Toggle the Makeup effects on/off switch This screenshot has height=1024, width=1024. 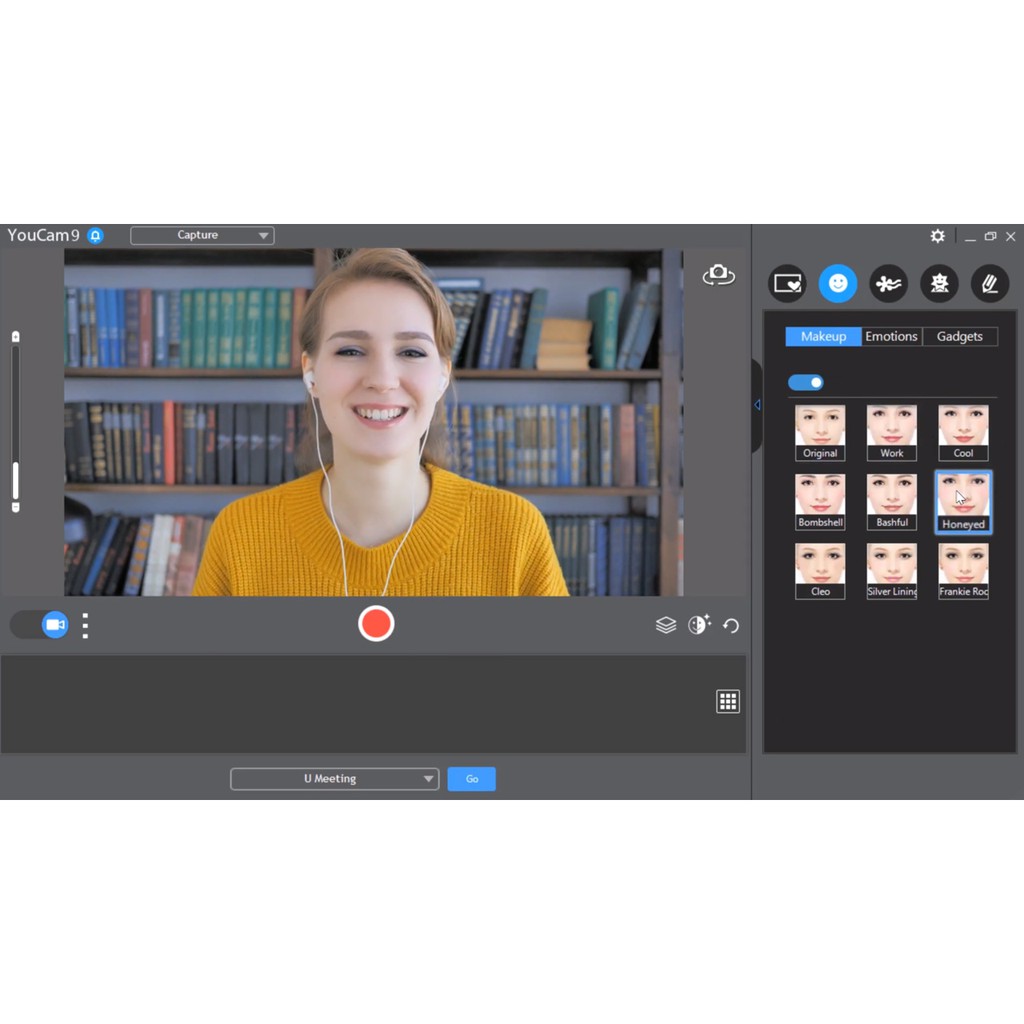[806, 382]
